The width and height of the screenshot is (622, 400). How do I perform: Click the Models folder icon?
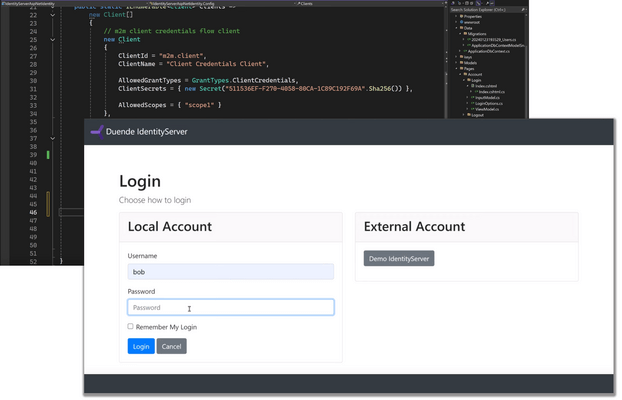coord(461,63)
